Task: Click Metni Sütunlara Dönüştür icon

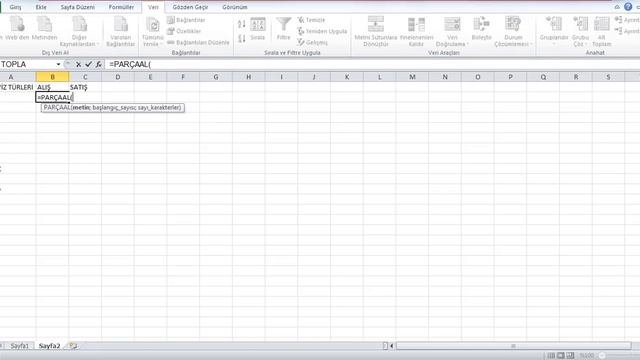Action: pos(376,31)
